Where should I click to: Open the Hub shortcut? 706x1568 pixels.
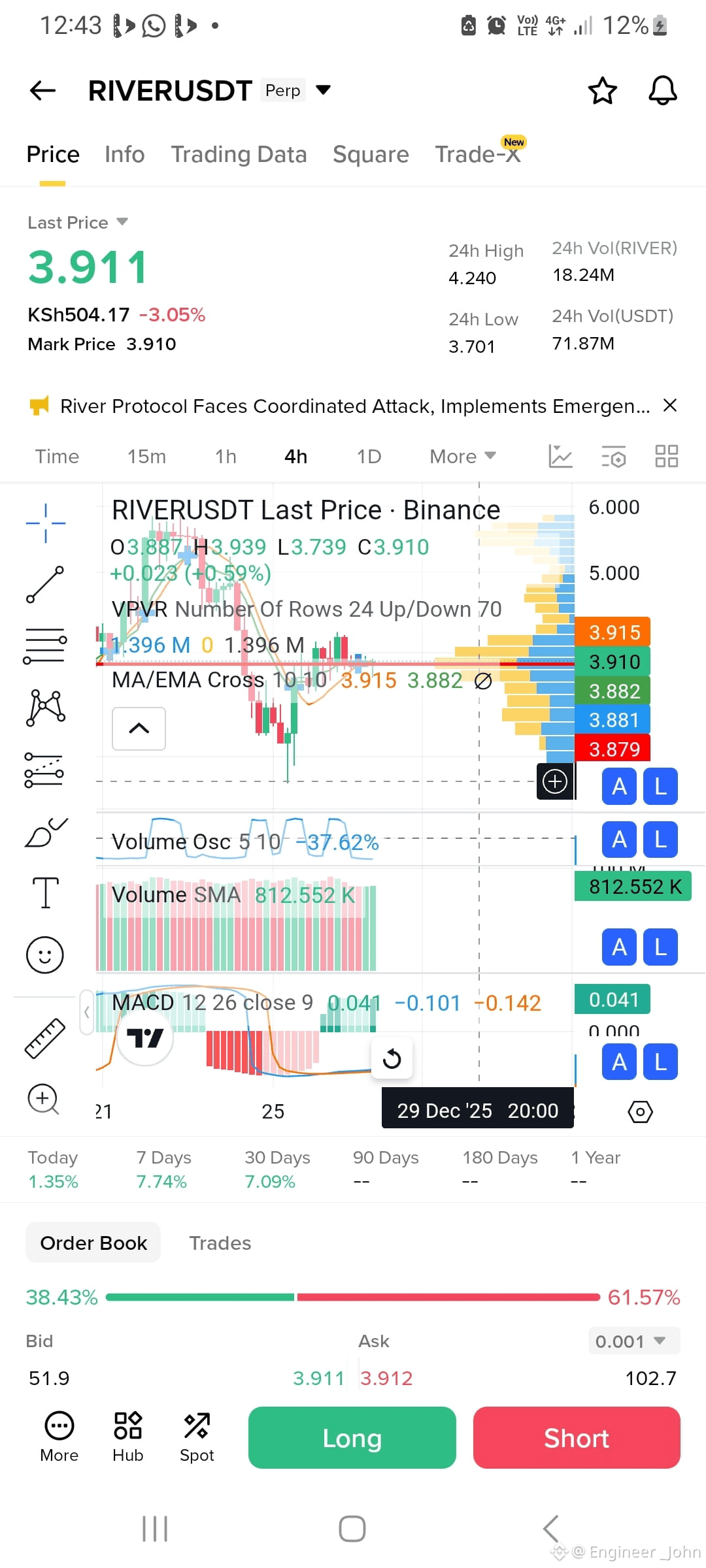click(127, 1437)
